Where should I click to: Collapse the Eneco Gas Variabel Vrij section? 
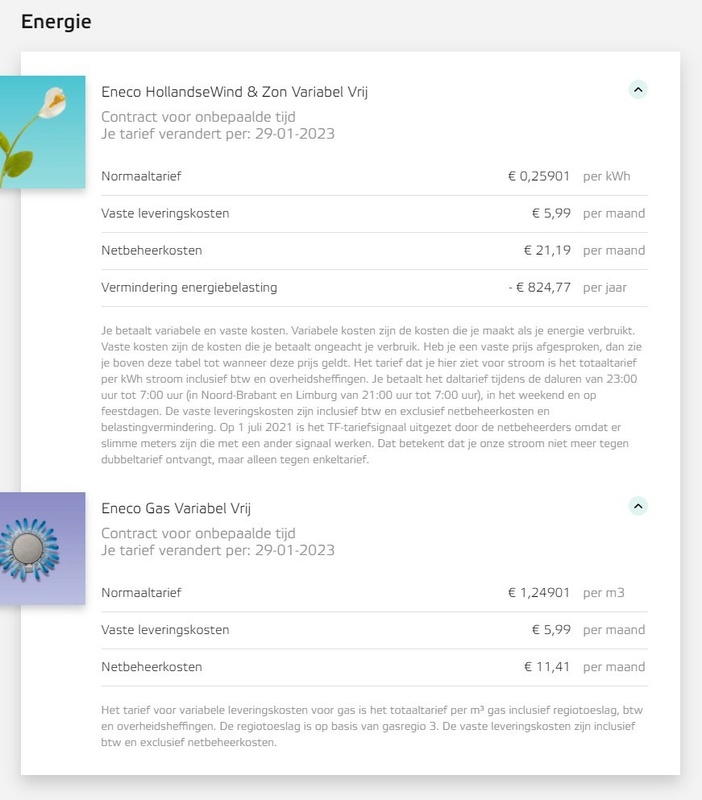(638, 506)
